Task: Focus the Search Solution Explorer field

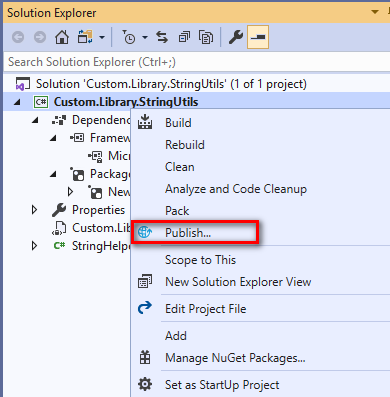Action: click(x=197, y=62)
